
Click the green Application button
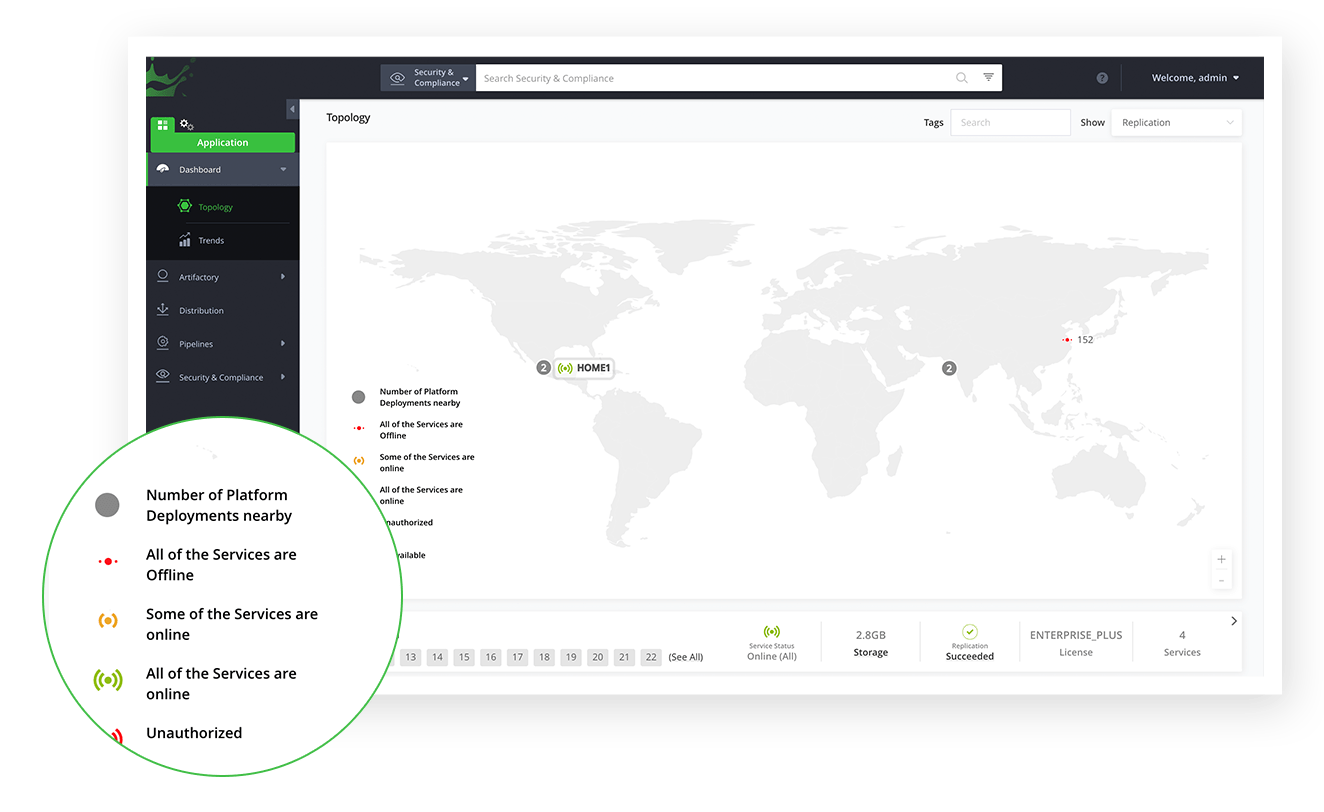point(222,143)
